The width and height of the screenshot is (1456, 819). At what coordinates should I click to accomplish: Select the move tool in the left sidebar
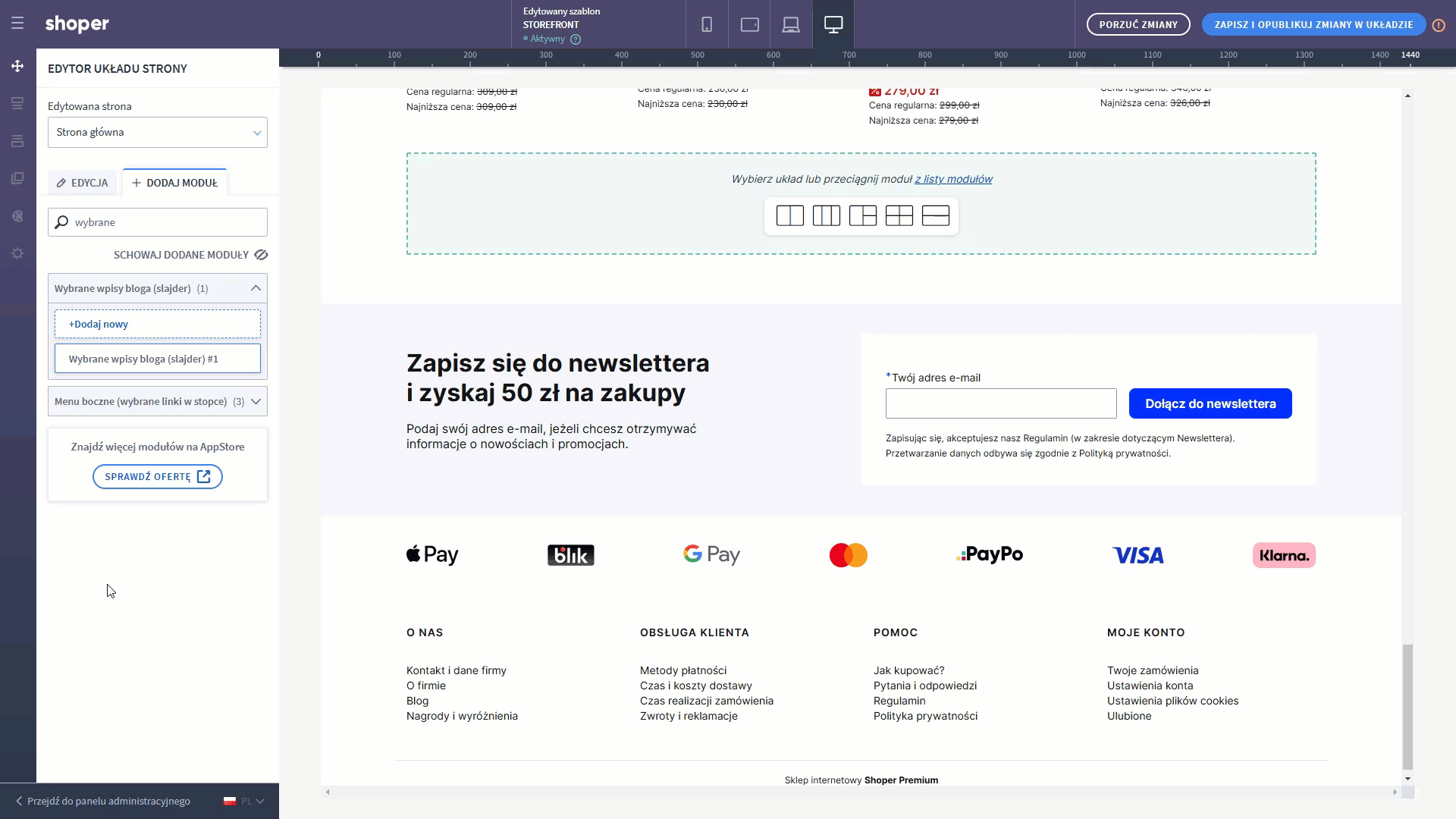(17, 66)
